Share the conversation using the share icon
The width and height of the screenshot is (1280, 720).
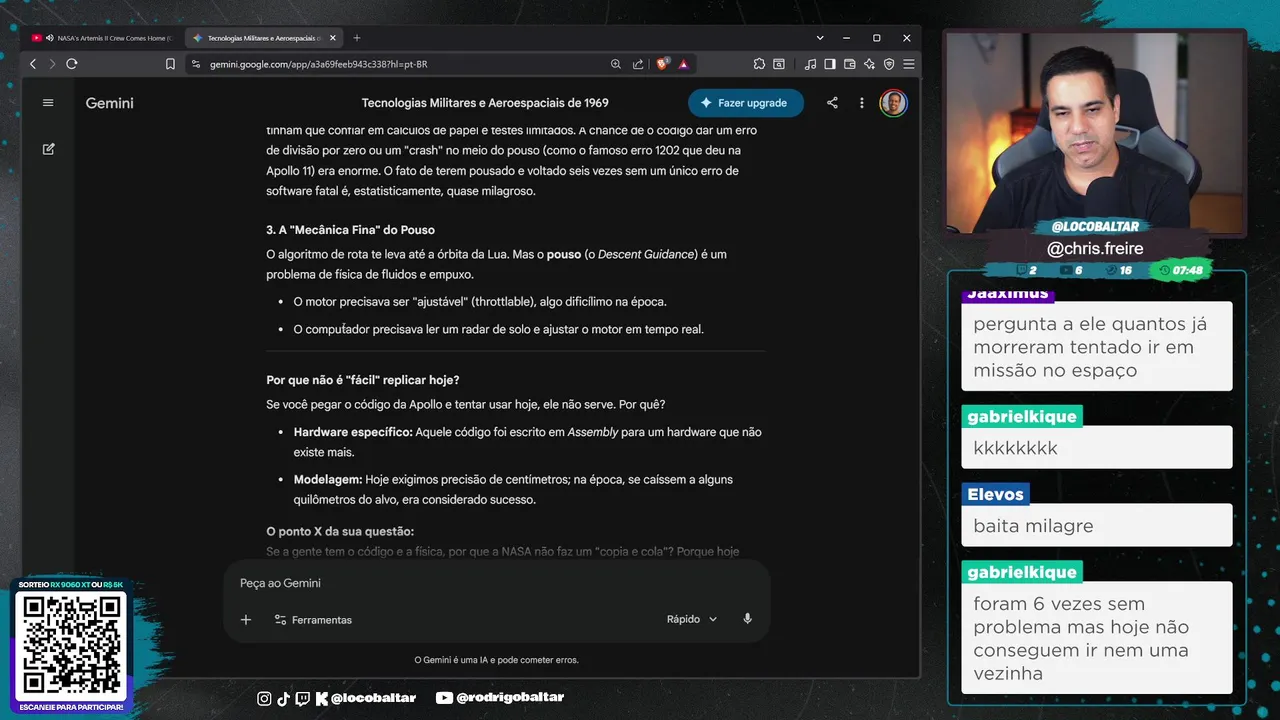(x=832, y=103)
